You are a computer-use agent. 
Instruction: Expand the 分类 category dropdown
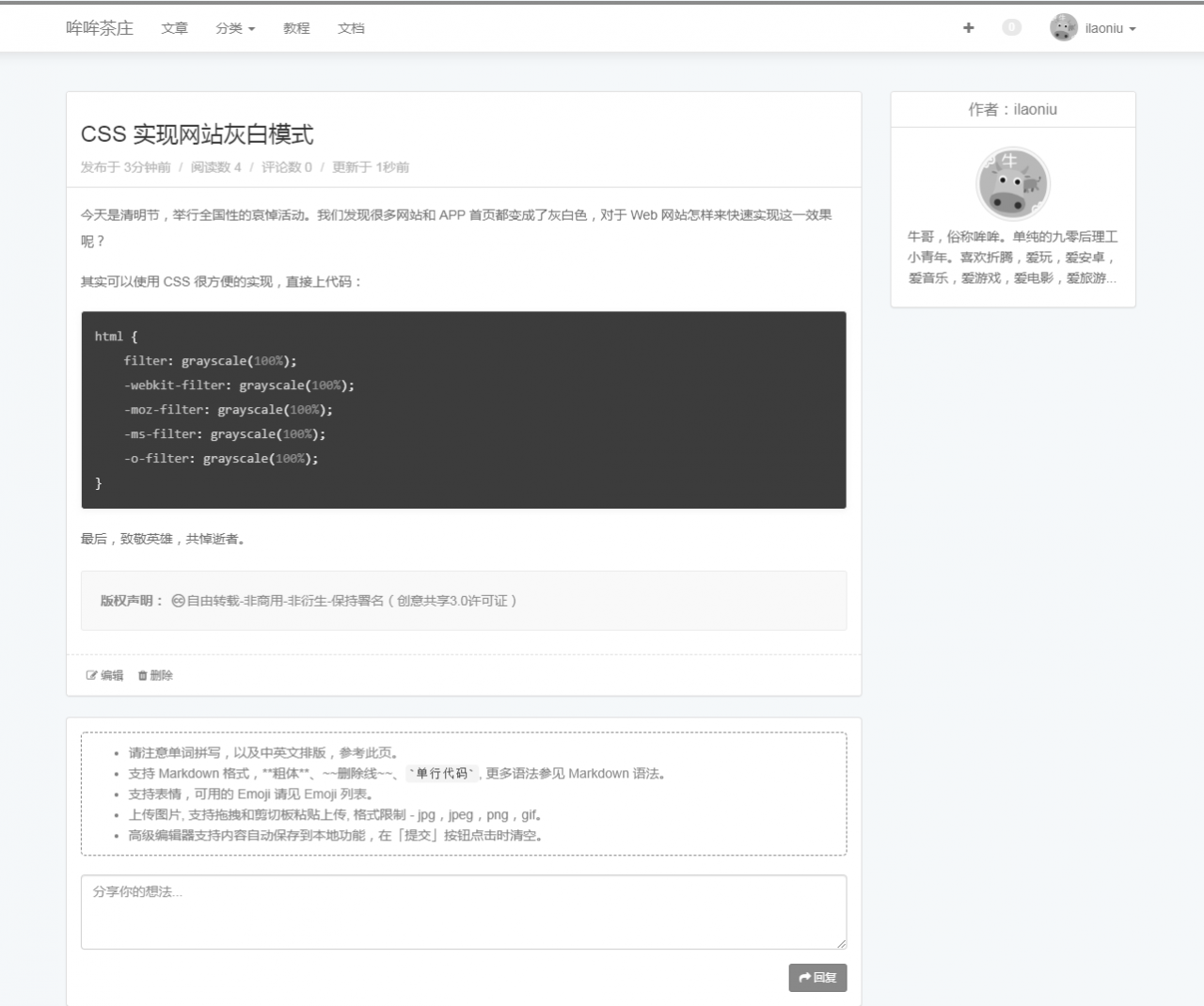(x=235, y=28)
